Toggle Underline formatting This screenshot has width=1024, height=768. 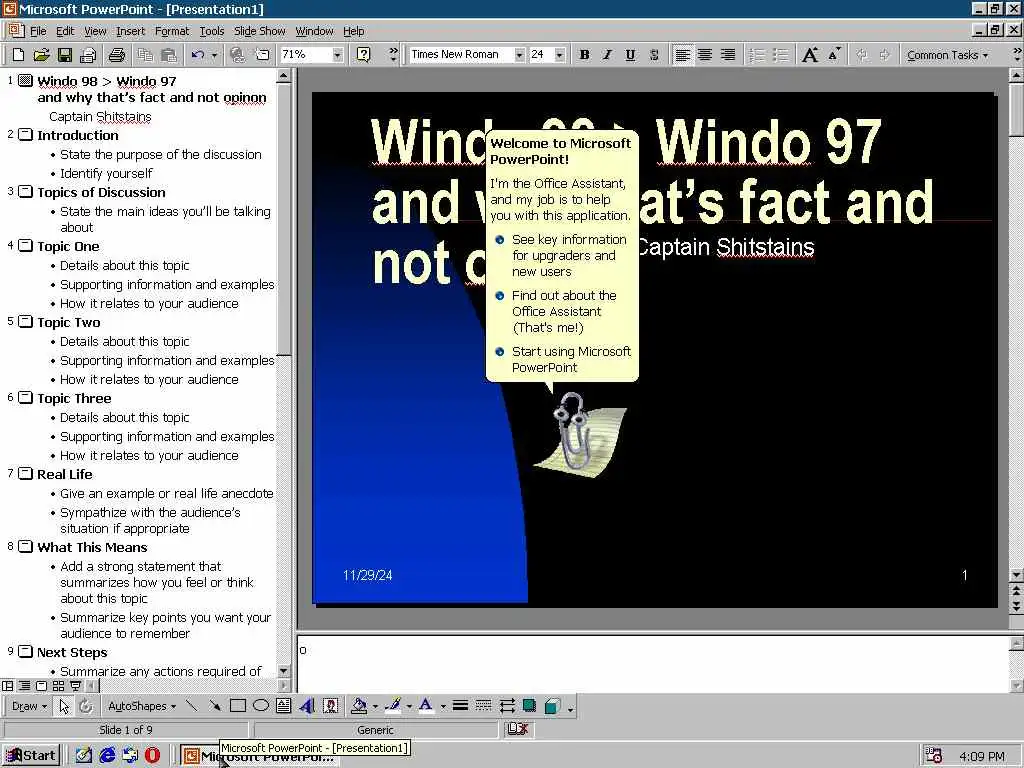coord(630,55)
